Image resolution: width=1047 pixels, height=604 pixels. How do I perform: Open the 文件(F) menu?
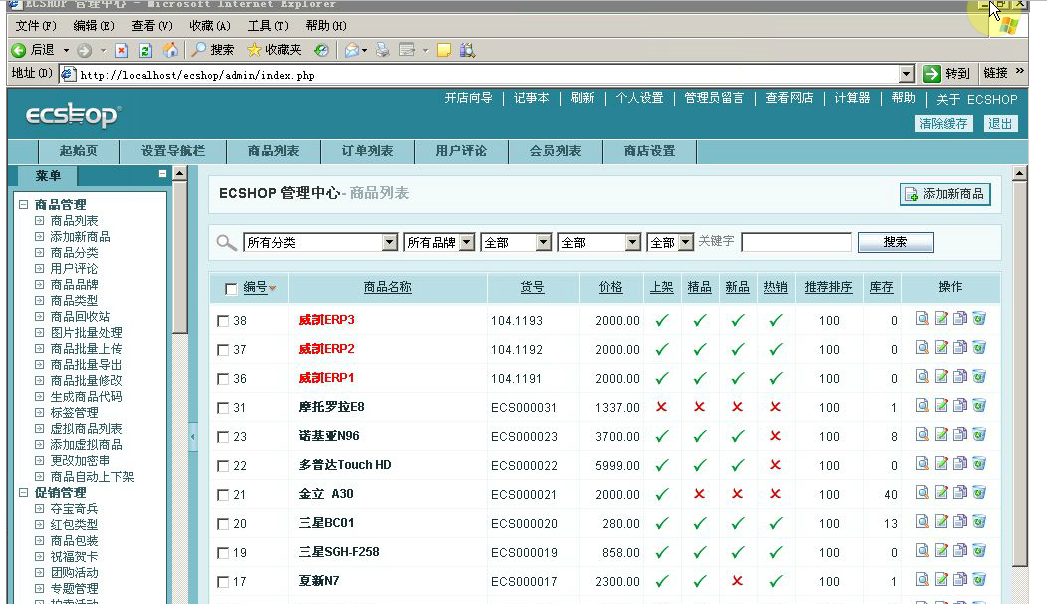36,25
